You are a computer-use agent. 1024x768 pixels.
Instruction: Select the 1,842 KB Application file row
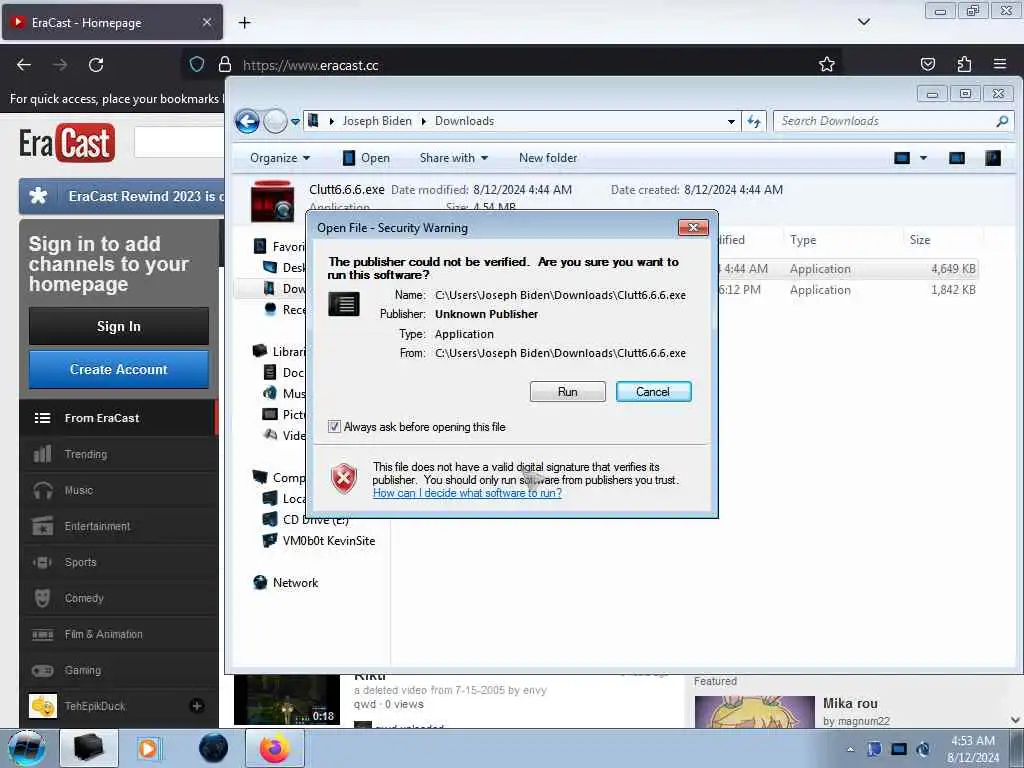848,290
